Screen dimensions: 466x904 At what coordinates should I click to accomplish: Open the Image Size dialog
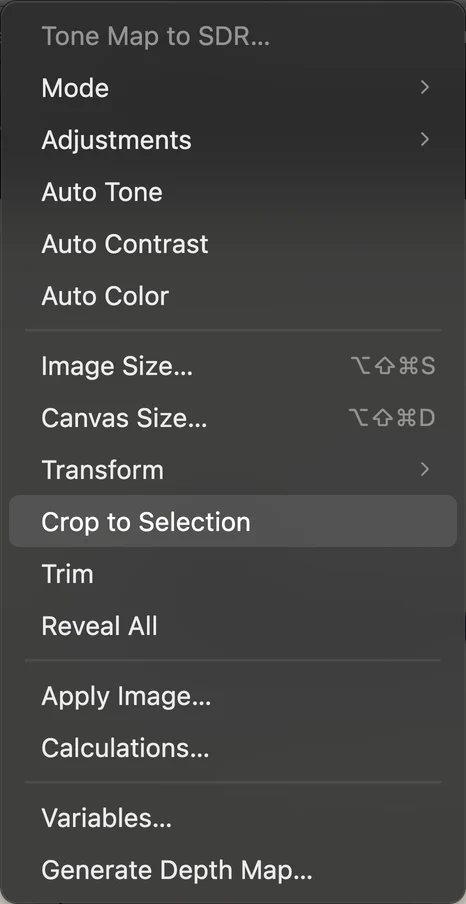coord(233,366)
